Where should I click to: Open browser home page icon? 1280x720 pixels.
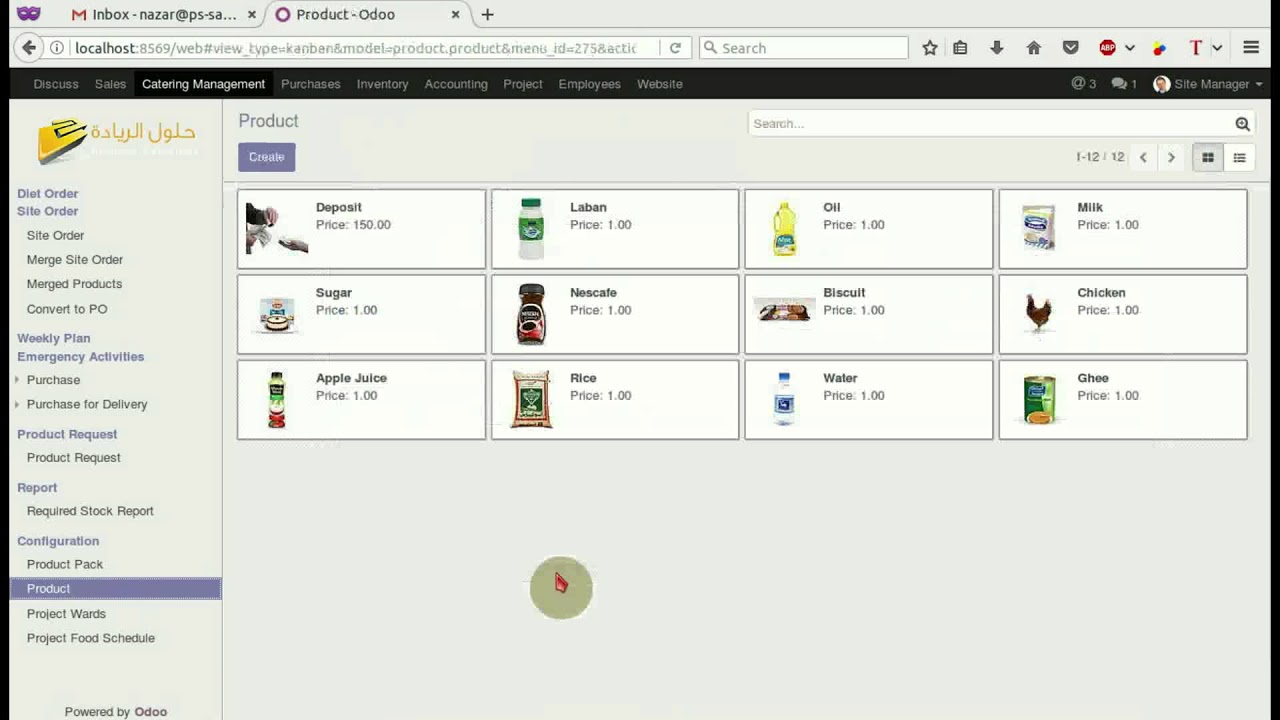(1034, 48)
